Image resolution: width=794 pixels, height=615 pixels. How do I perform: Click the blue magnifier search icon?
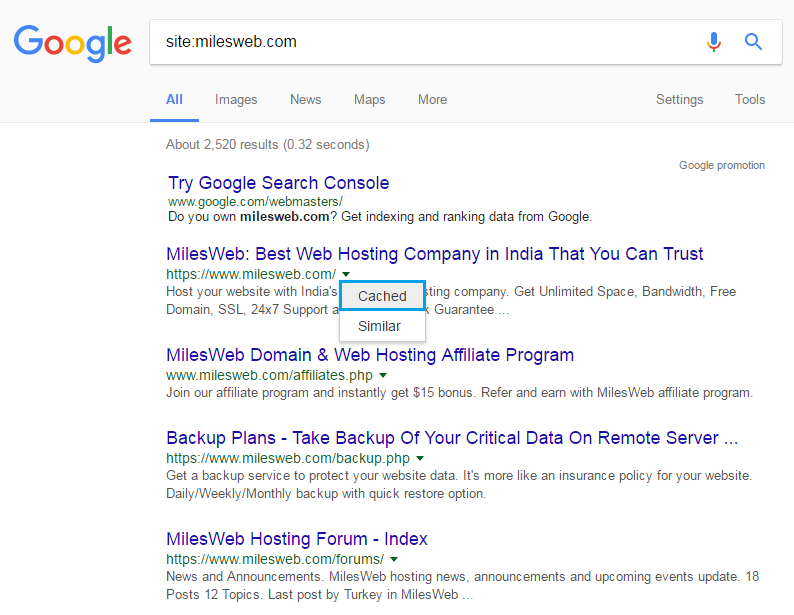(754, 42)
